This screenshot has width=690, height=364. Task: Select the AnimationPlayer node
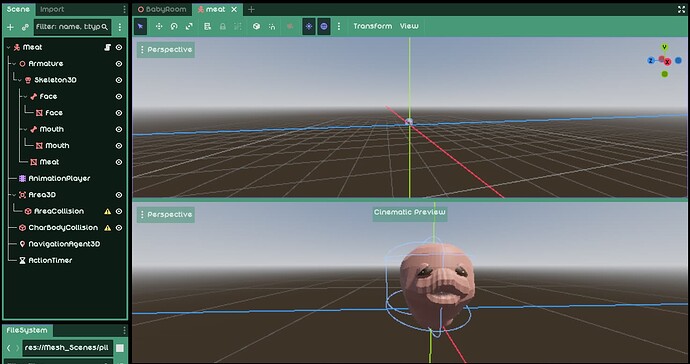(59, 178)
